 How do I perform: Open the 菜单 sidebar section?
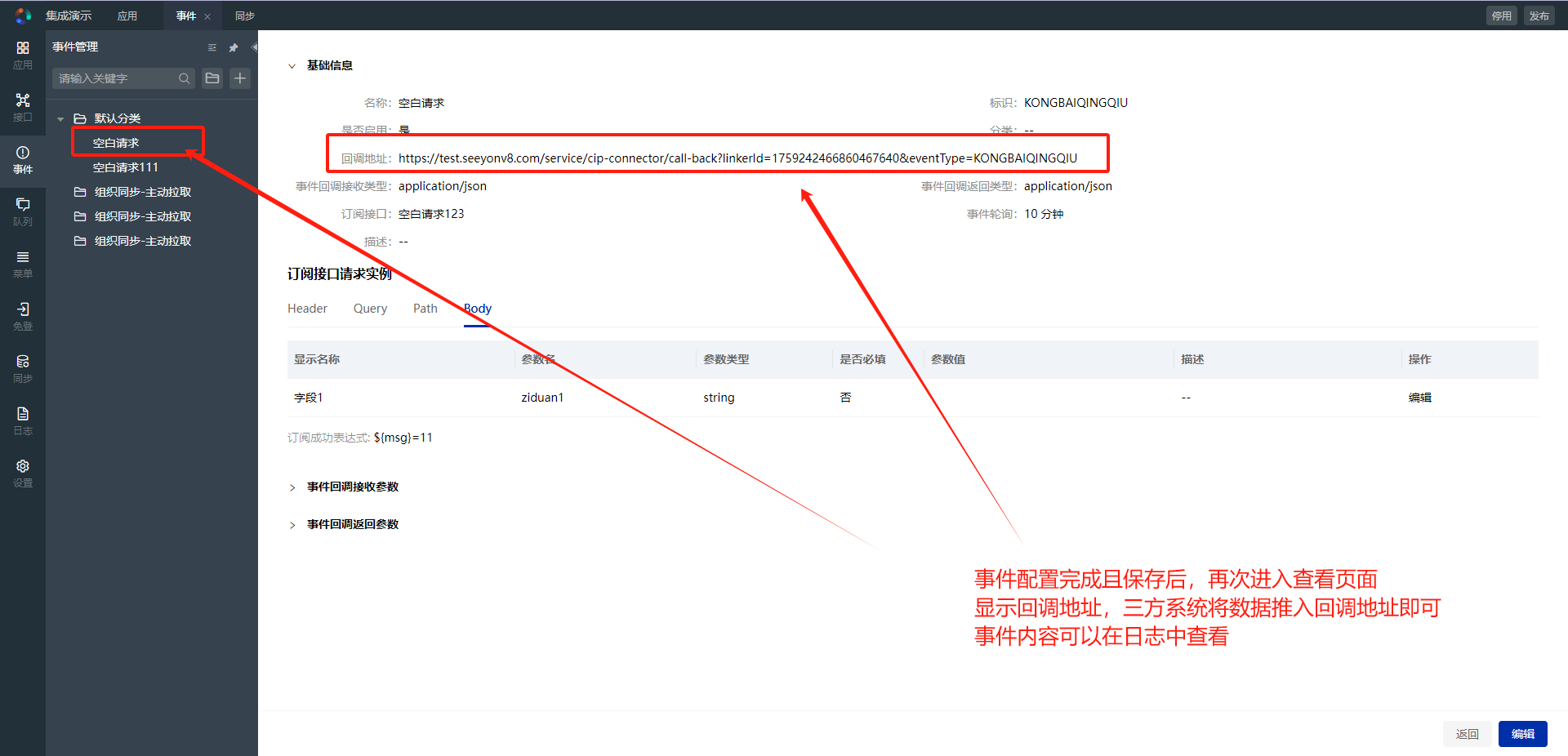click(23, 264)
